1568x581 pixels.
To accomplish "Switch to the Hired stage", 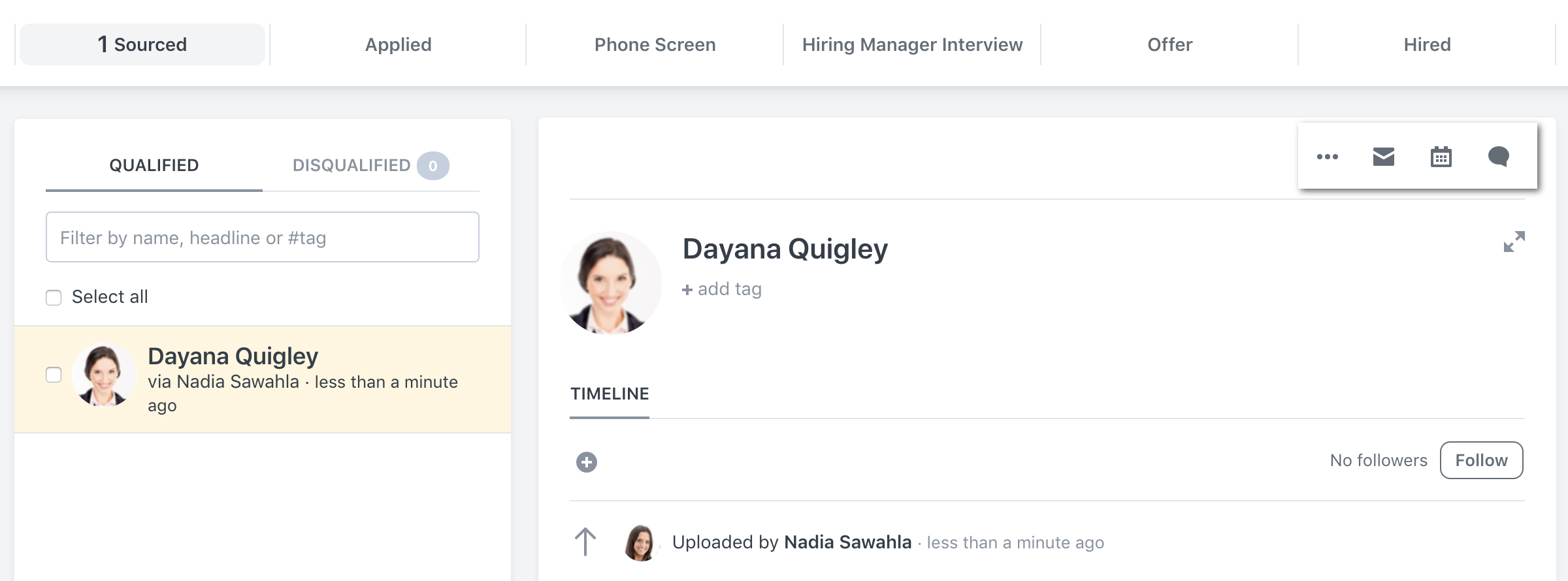I will click(1427, 44).
